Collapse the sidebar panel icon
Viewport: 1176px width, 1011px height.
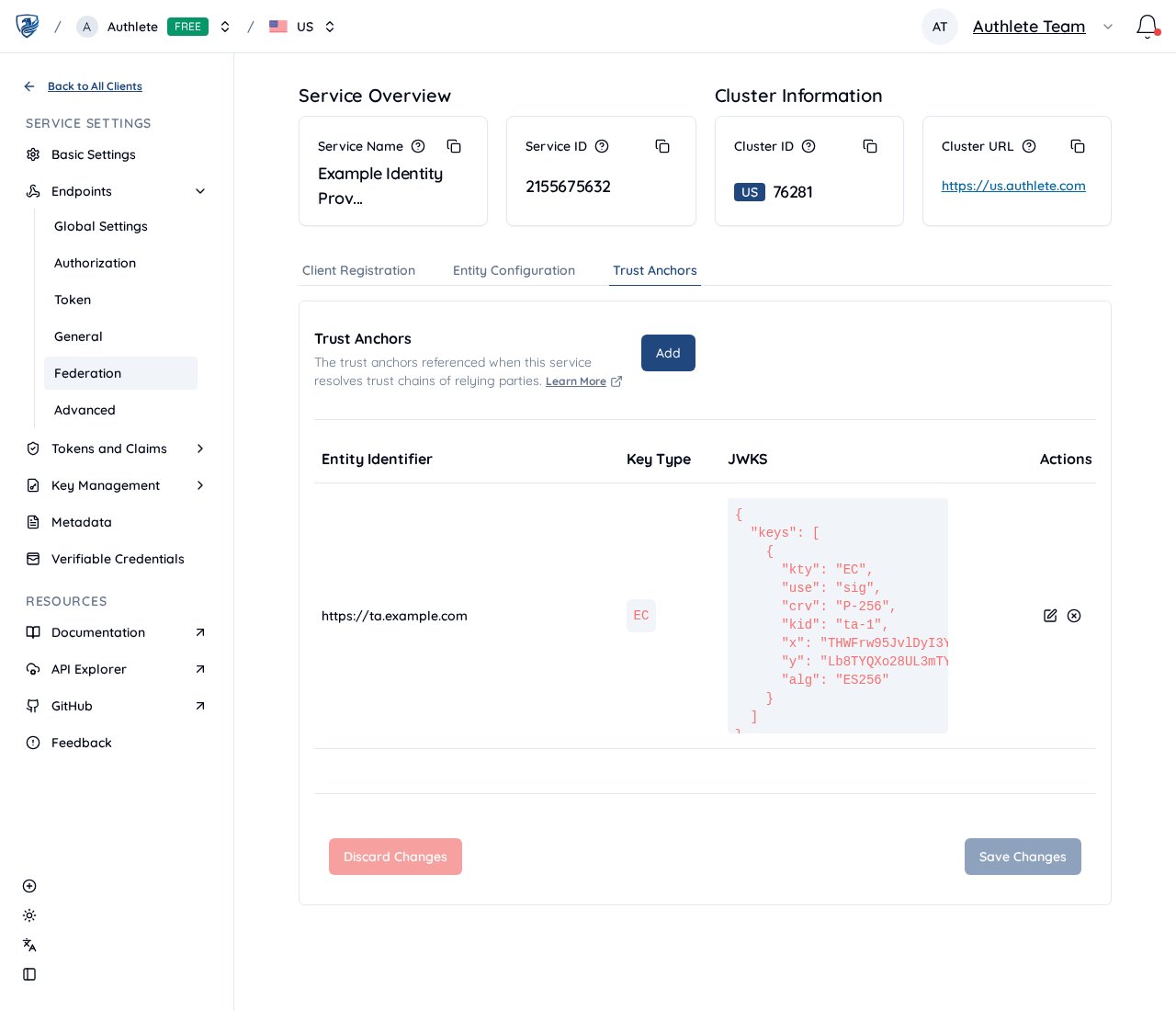click(x=29, y=974)
